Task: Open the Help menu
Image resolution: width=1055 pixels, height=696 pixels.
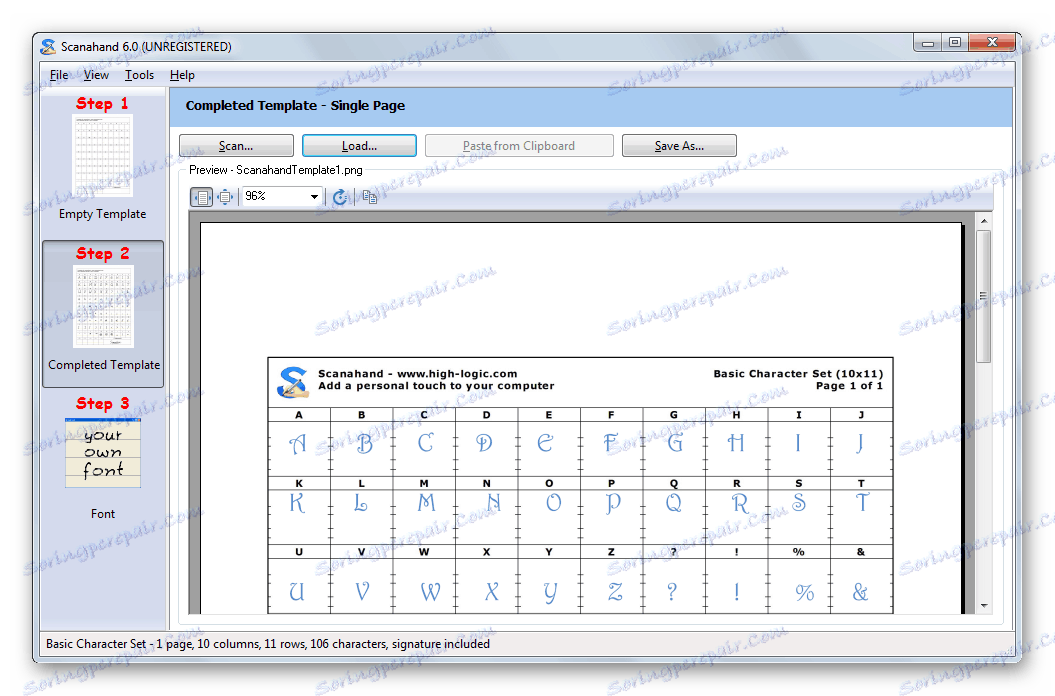Action: [182, 75]
